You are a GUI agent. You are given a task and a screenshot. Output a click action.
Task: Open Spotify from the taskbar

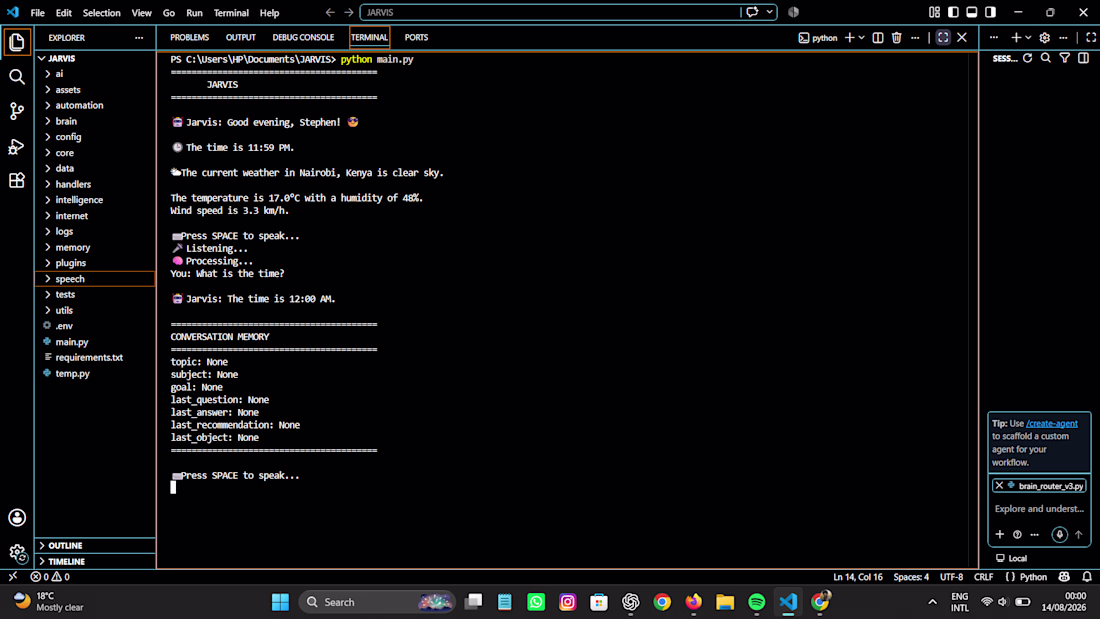tap(756, 602)
